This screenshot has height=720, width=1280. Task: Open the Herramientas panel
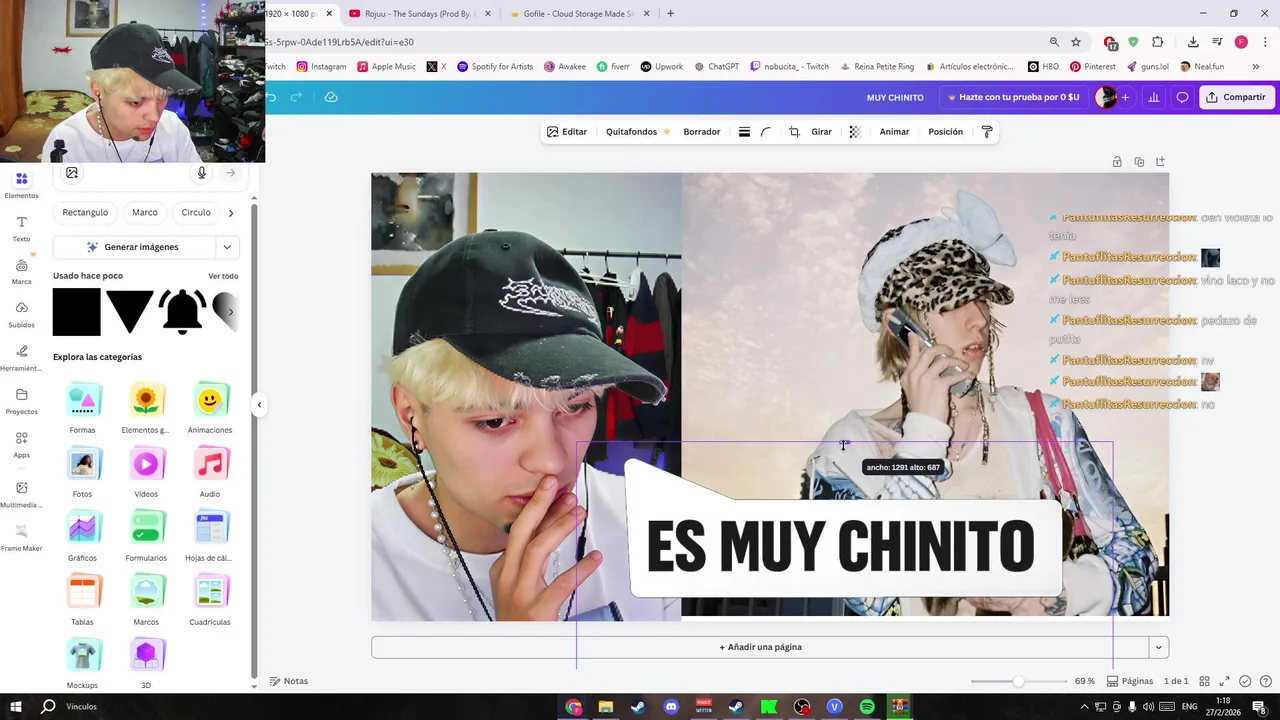pos(21,358)
